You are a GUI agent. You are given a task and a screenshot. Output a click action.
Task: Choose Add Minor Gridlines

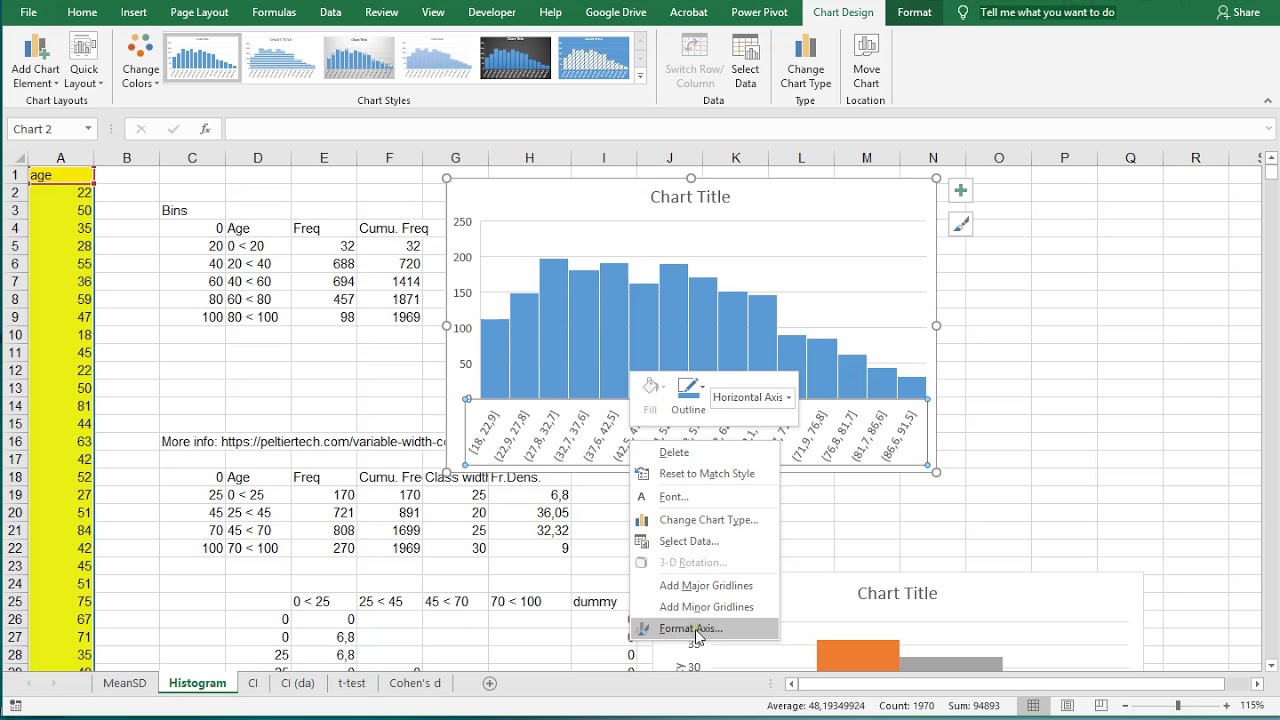pyautogui.click(x=705, y=607)
